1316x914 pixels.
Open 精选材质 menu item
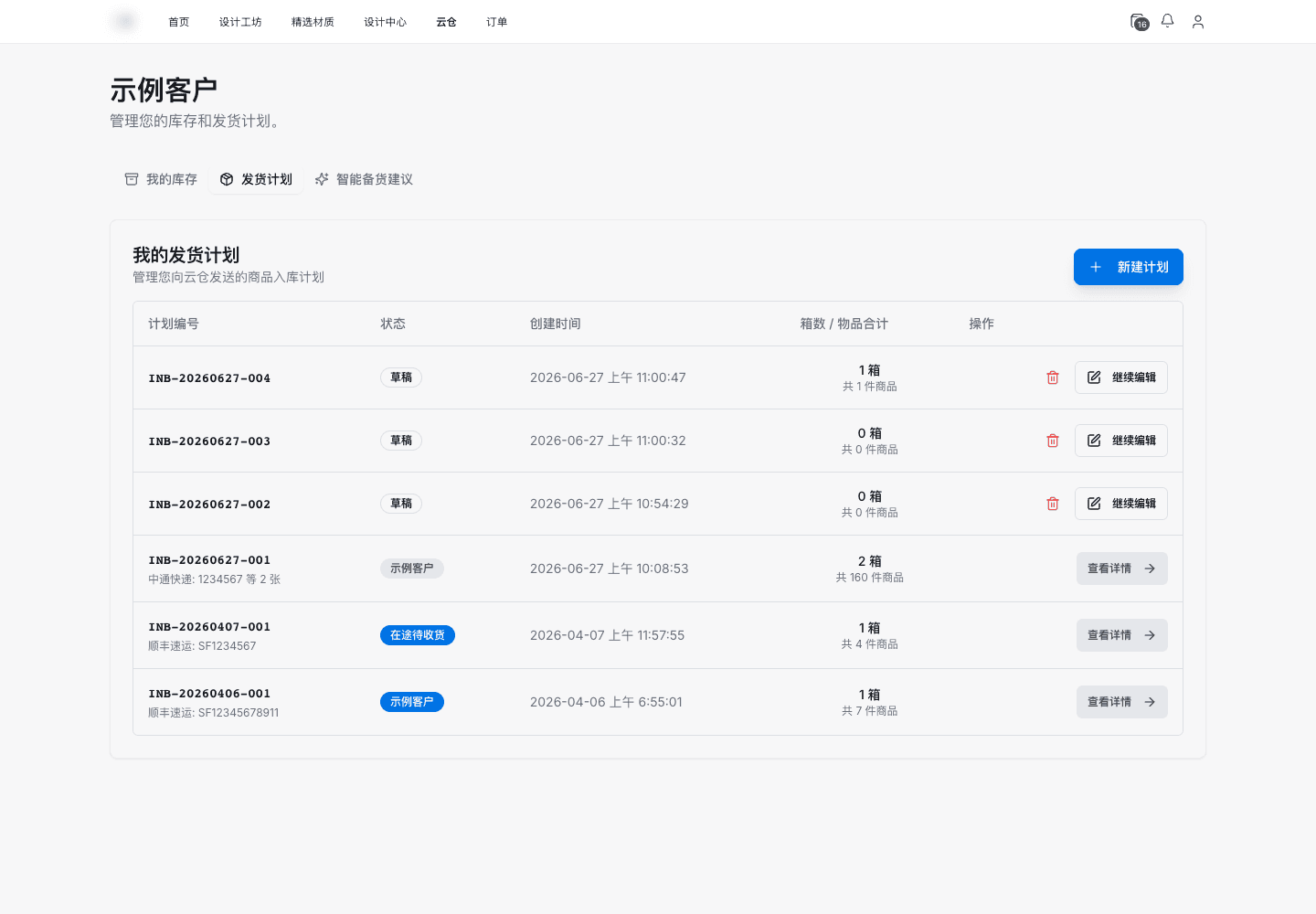[313, 22]
